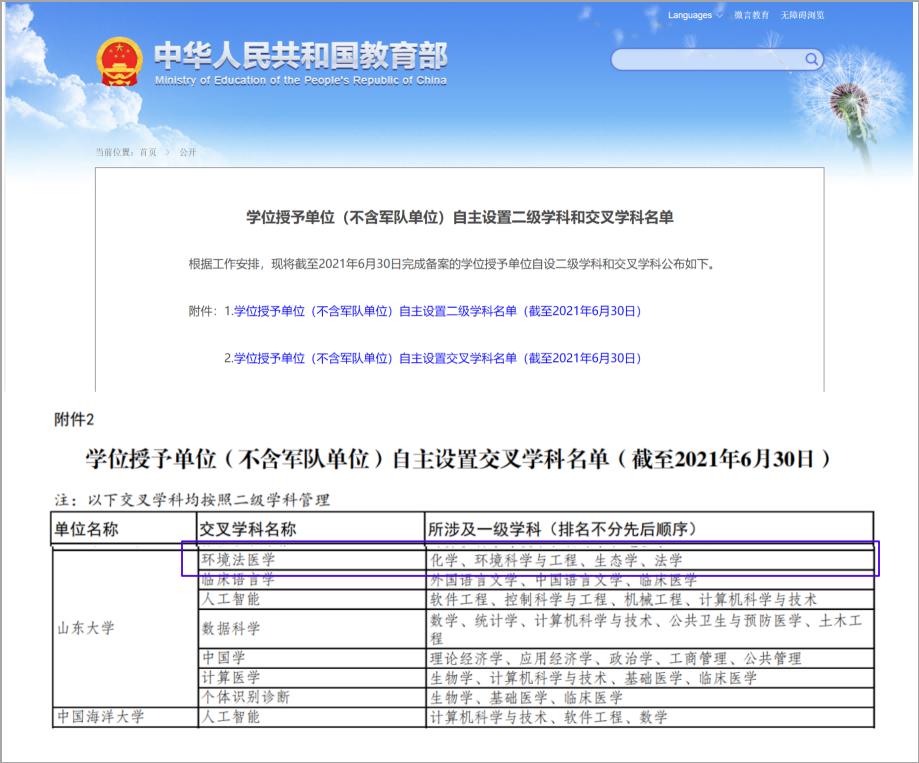This screenshot has height=763, width=919.
Task: Click the 附件2 label
Action: point(74,420)
